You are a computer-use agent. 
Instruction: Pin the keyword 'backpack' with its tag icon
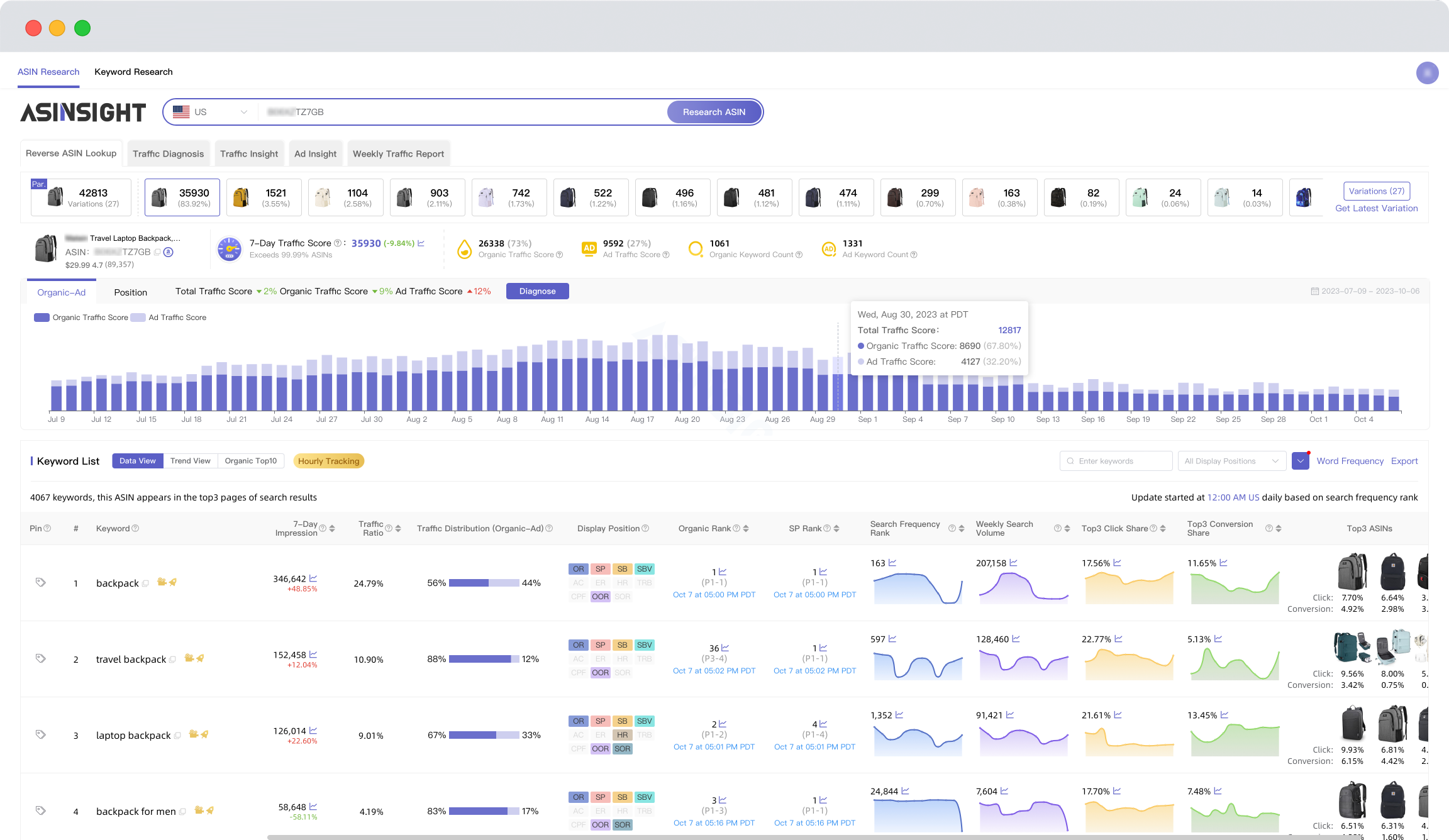click(41, 583)
